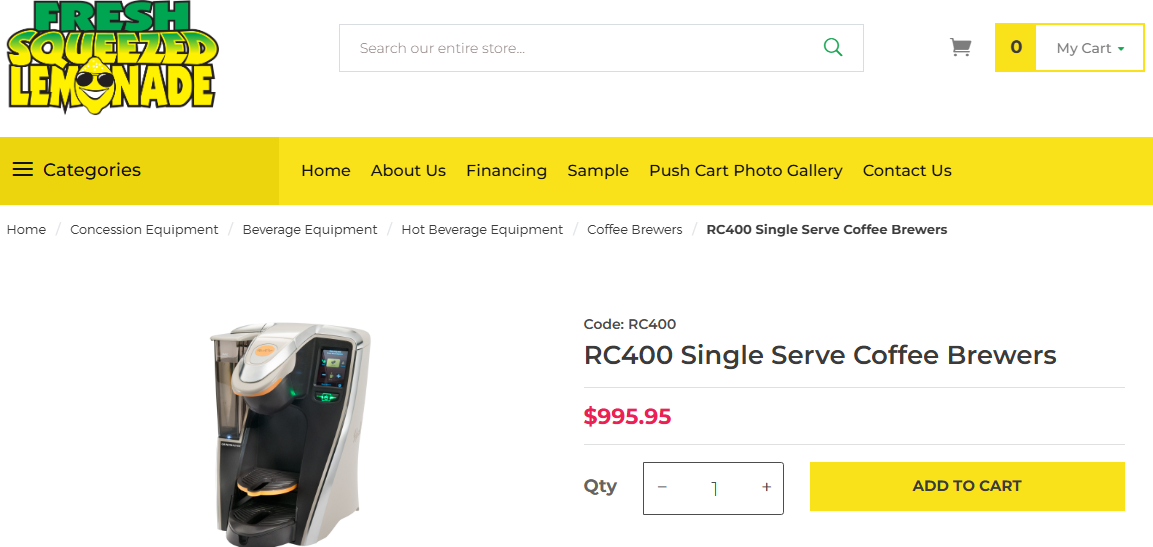Click the store search input field
1153x547 pixels.
tap(580, 48)
